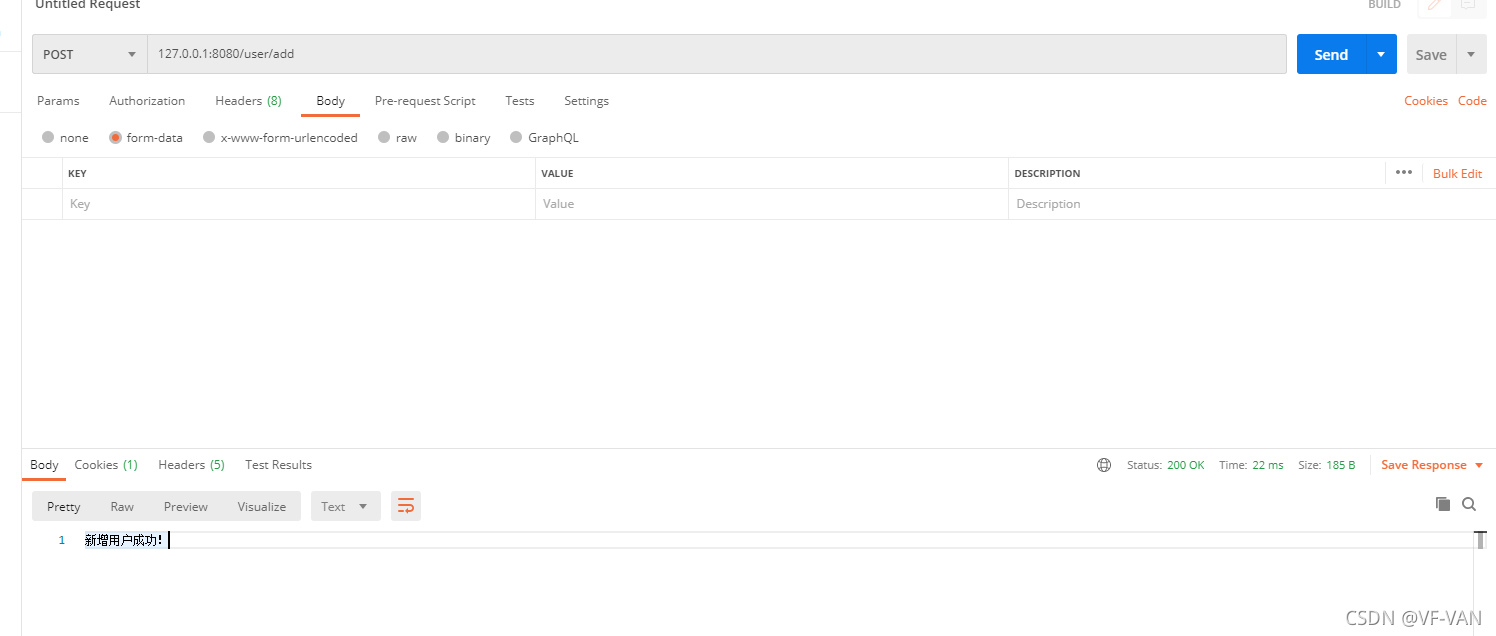Switch response view to Raw
1496x636 pixels.
pyautogui.click(x=122, y=506)
